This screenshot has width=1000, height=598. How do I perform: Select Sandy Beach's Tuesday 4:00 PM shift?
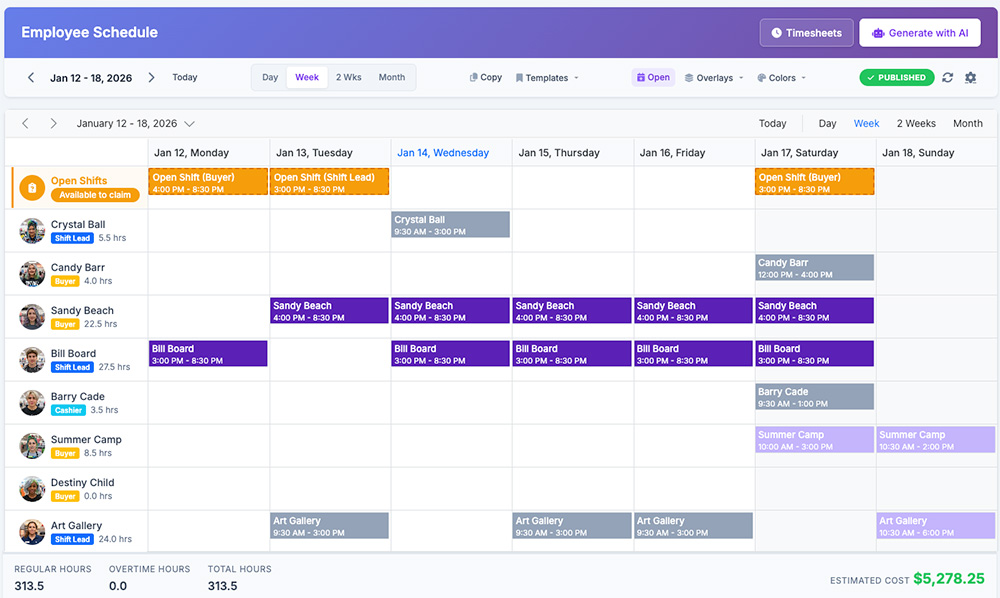coord(329,311)
